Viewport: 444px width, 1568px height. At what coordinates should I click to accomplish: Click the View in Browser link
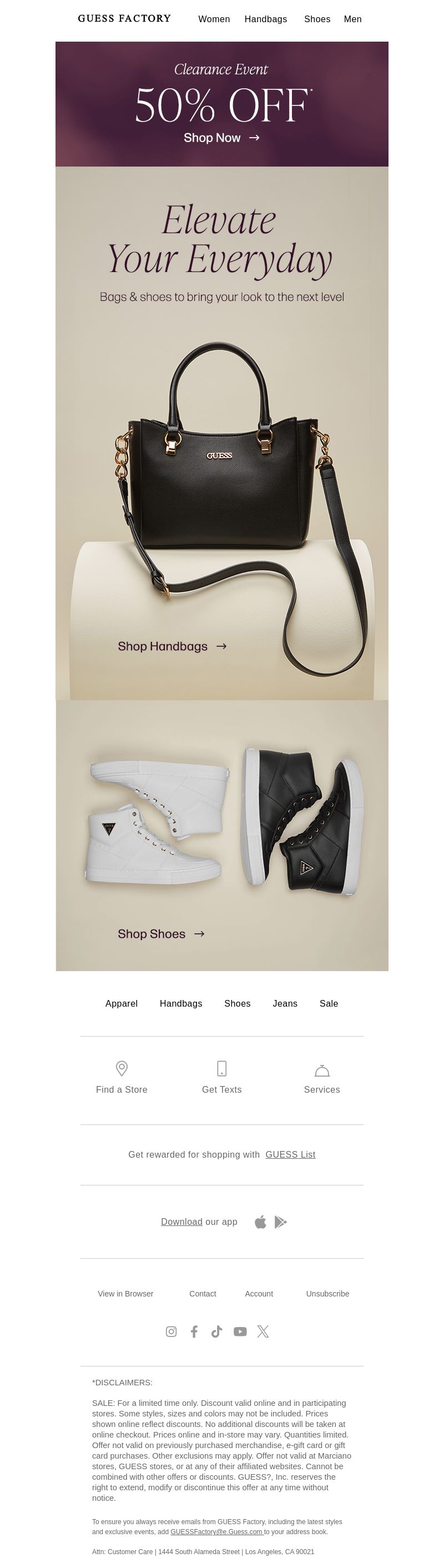point(125,1294)
